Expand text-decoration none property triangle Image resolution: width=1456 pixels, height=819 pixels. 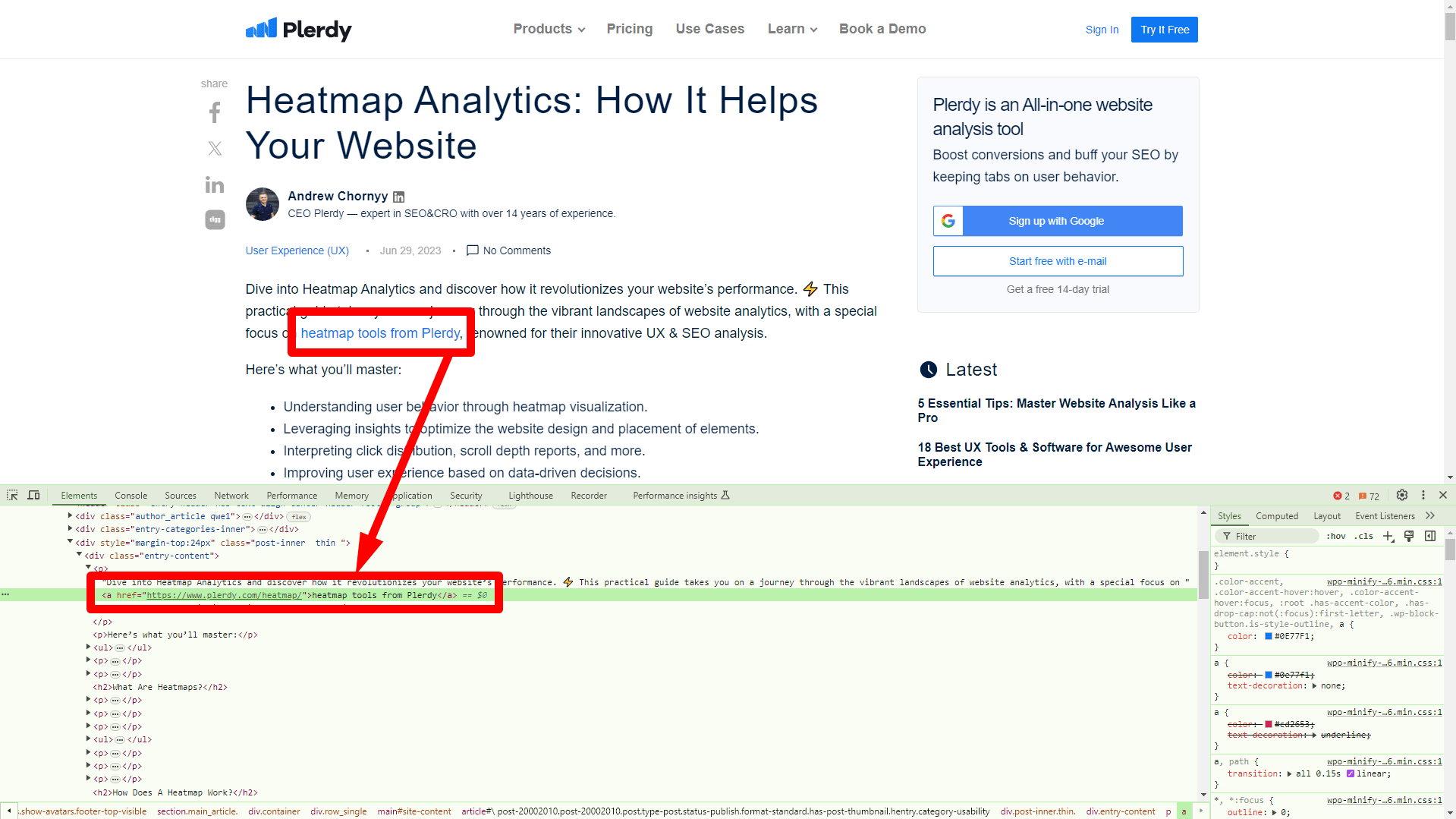pos(1315,685)
